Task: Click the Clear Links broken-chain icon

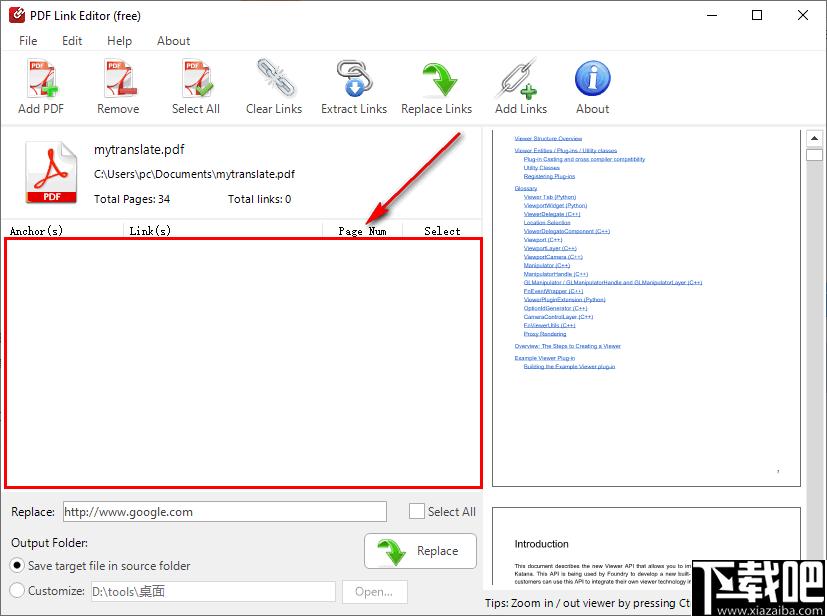Action: pos(275,79)
